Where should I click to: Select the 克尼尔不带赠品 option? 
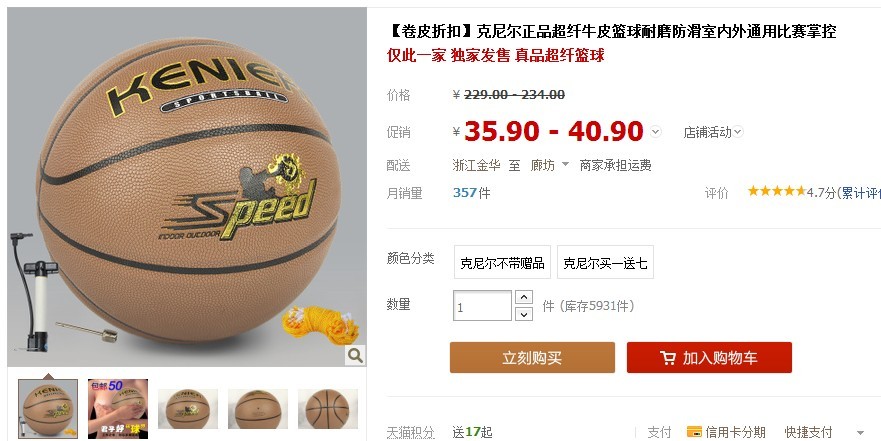coord(502,262)
